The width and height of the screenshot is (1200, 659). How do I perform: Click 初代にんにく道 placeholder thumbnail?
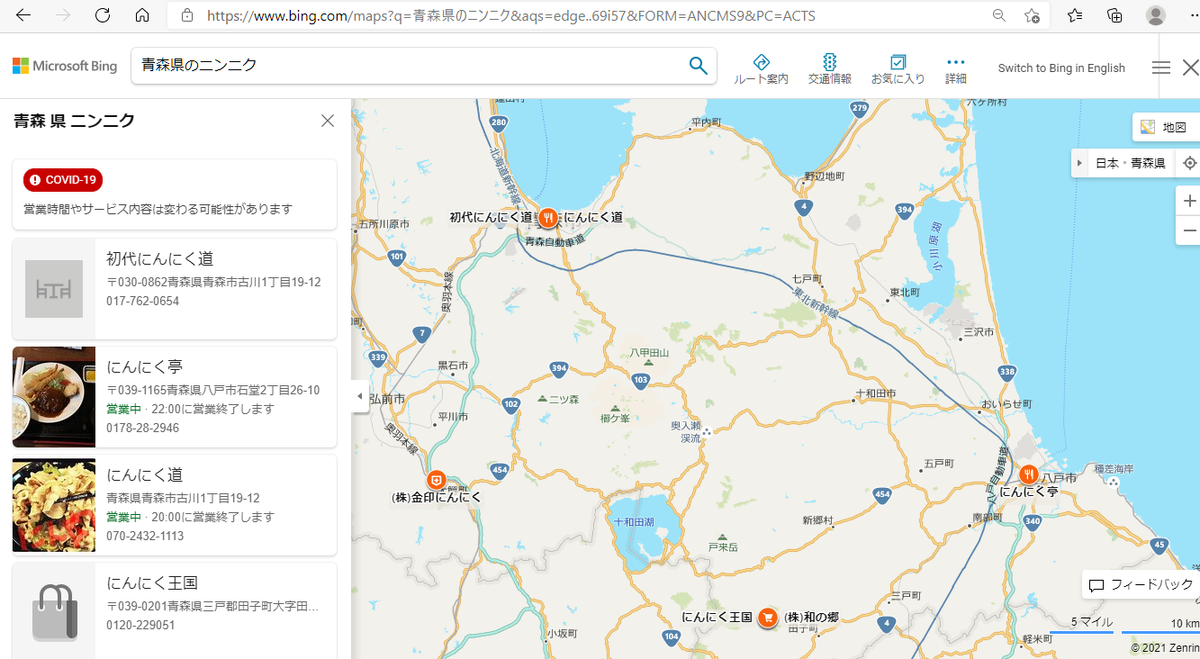pyautogui.click(x=54, y=289)
